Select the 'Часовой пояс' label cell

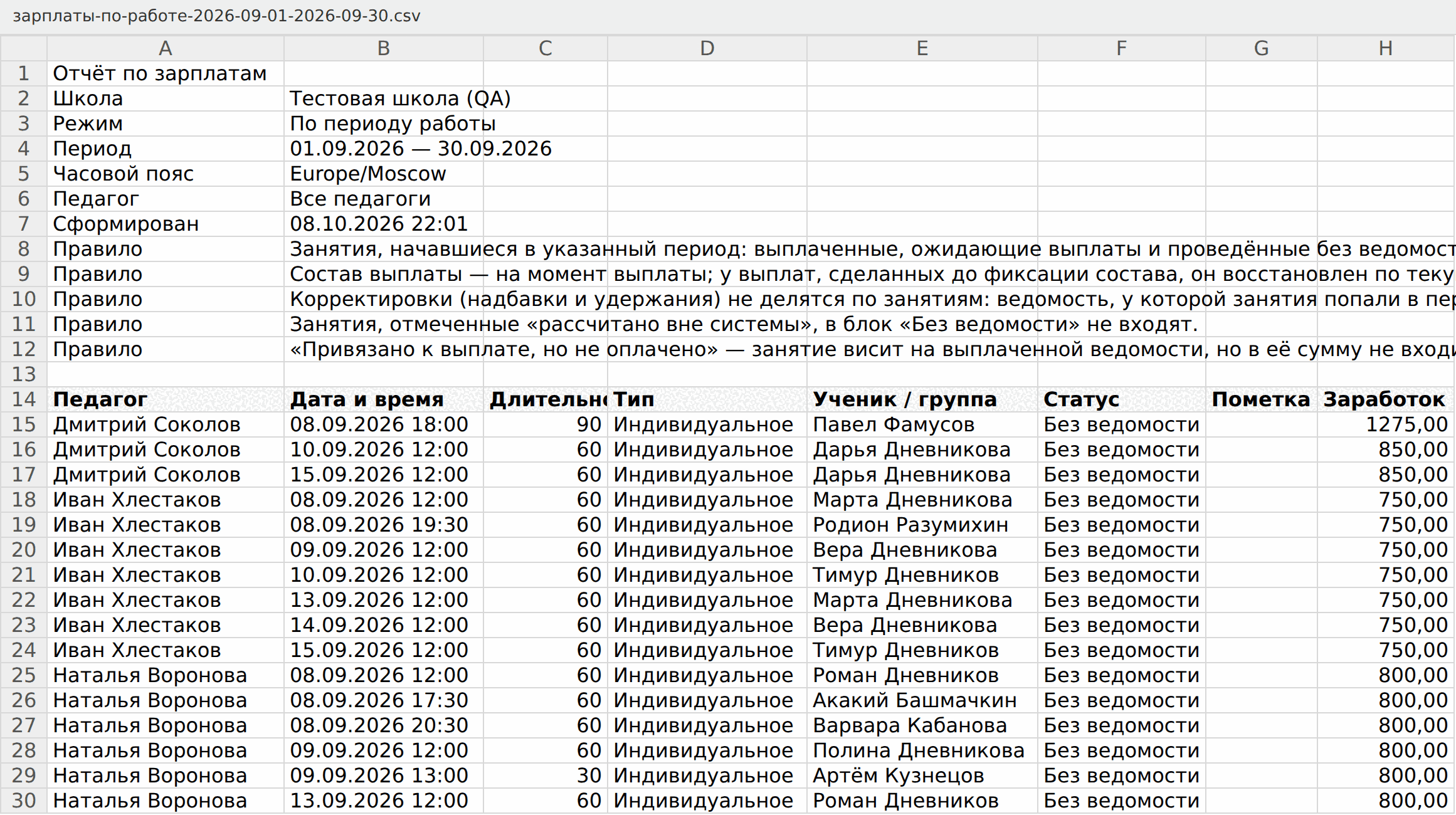point(166,174)
